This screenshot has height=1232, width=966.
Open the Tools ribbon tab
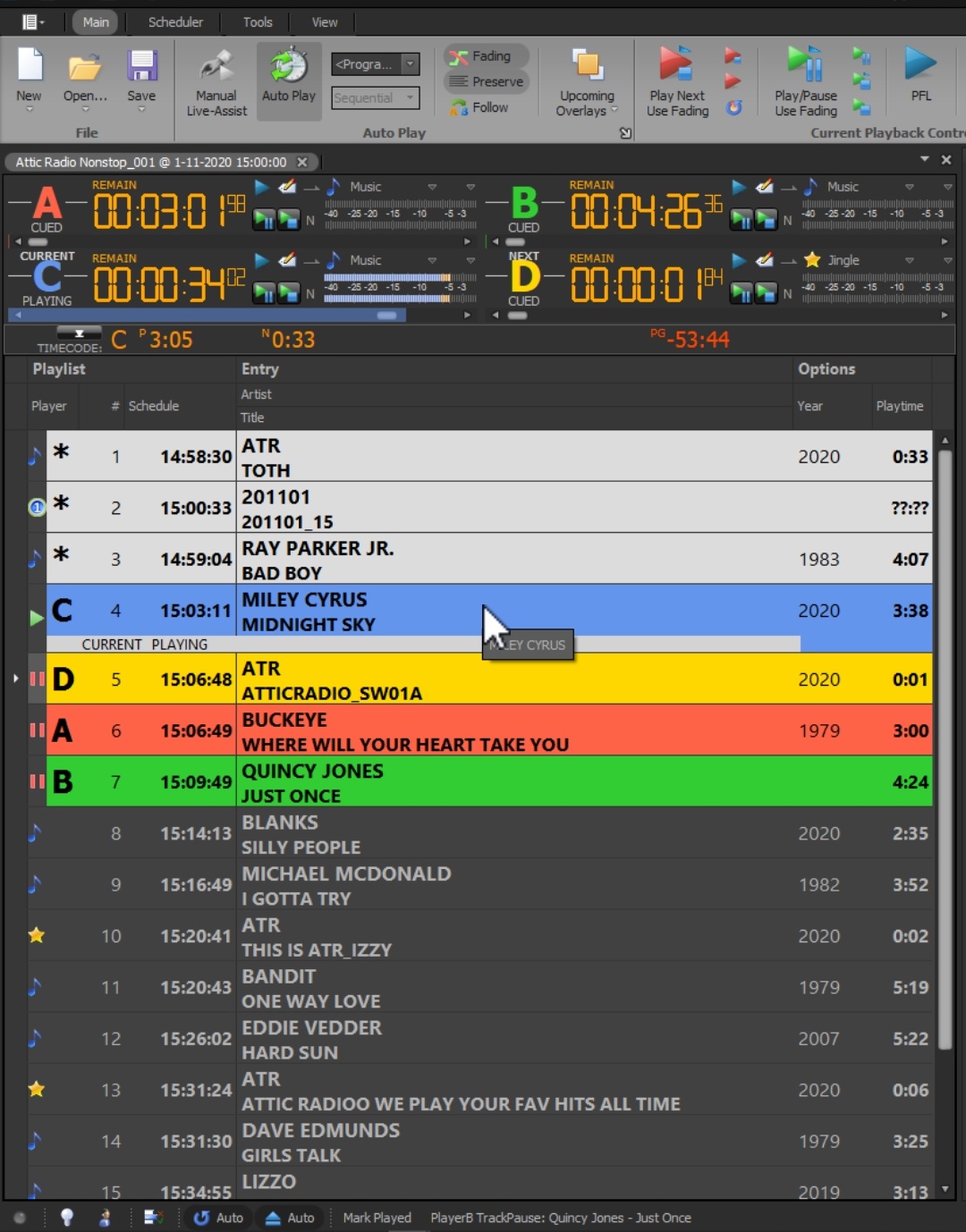258,21
